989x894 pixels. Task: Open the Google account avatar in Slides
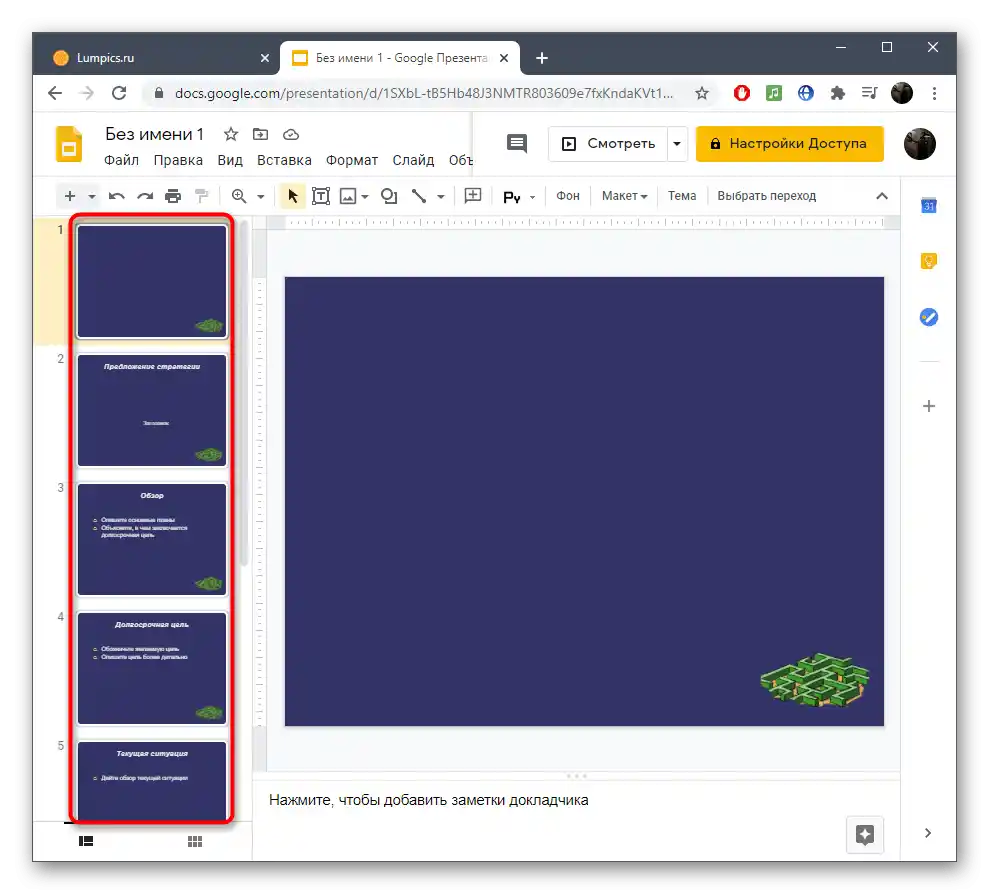click(x=920, y=144)
